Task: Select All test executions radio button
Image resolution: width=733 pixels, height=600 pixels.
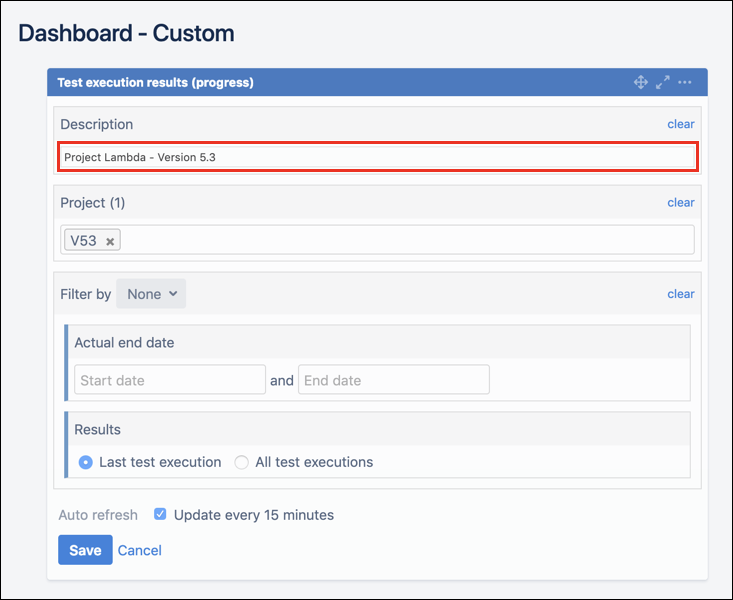Action: coord(241,462)
